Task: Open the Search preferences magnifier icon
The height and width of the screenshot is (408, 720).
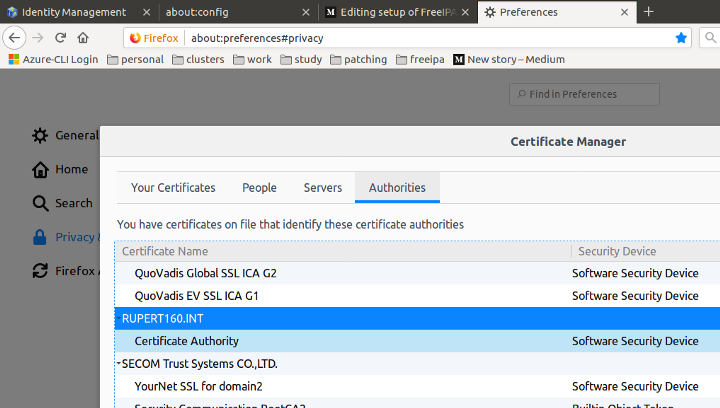Action: (40, 203)
